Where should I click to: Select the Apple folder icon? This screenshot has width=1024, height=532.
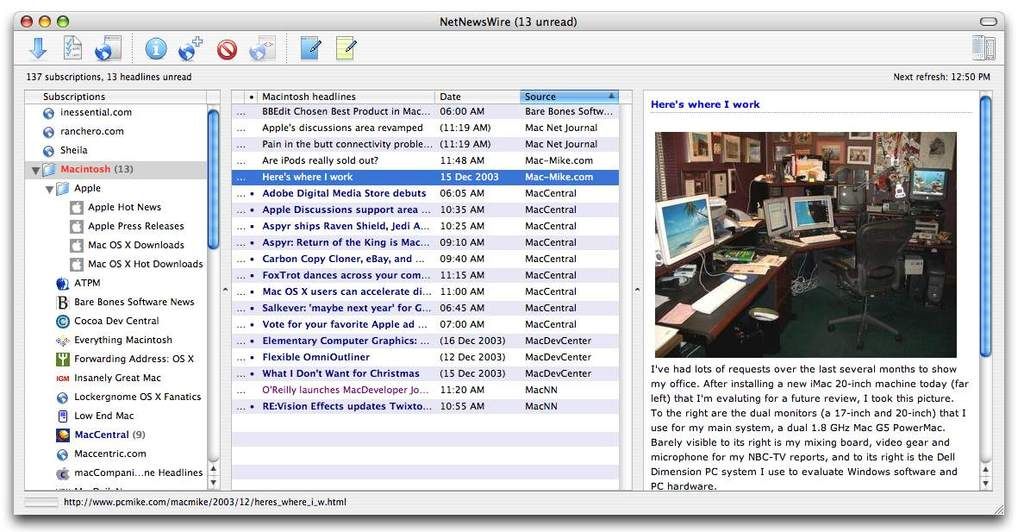click(x=63, y=188)
